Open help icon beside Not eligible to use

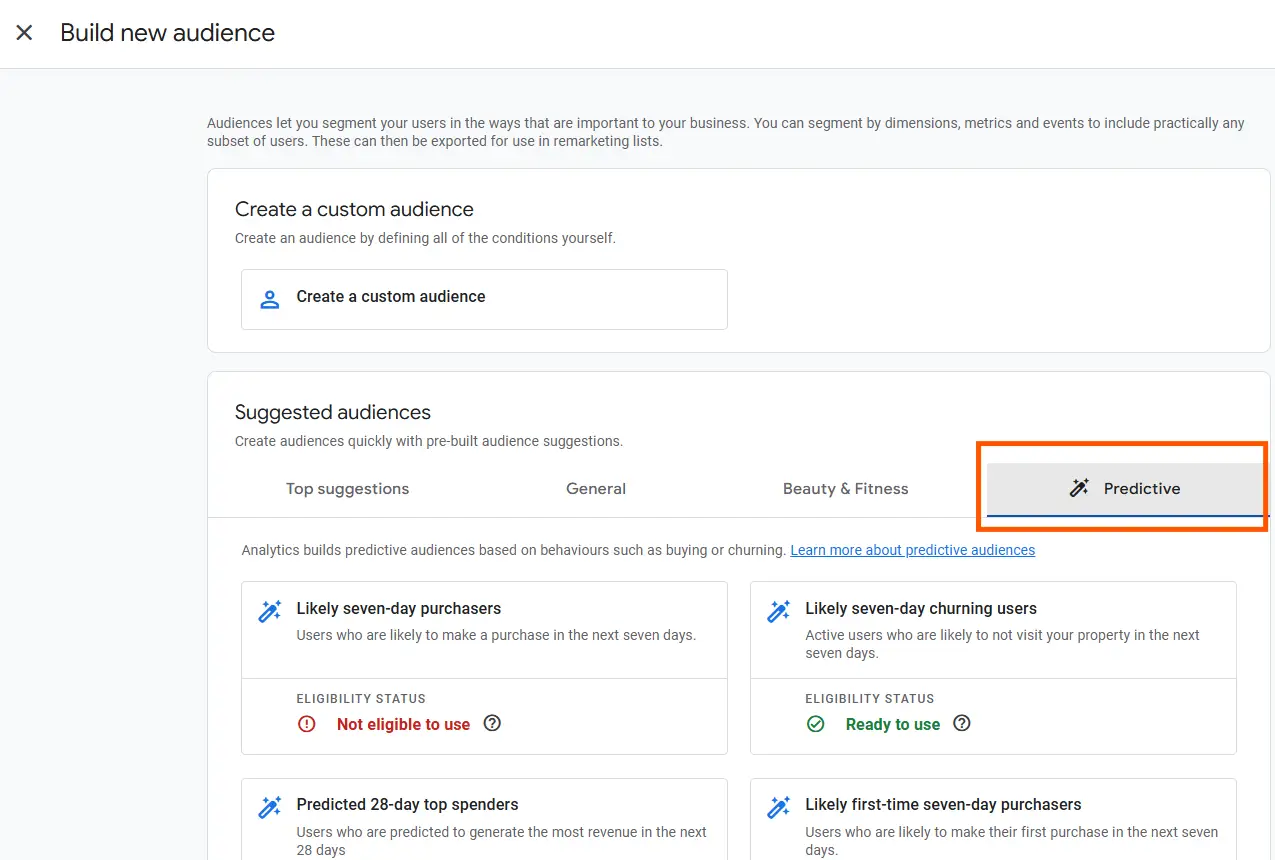tap(492, 723)
